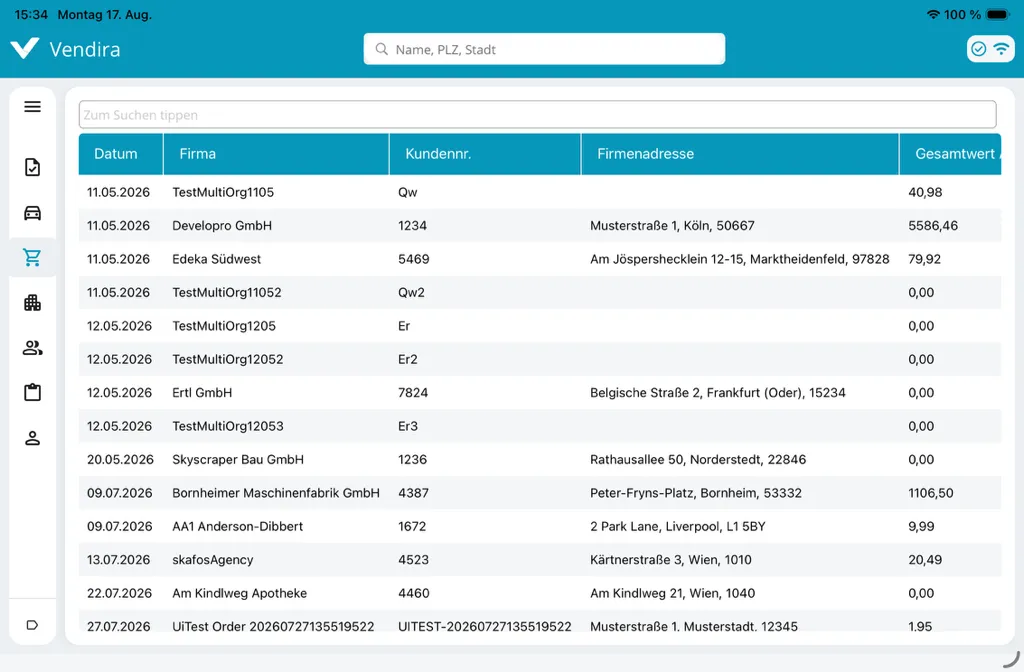Sort by the Datum column header
This screenshot has width=1024, height=672.
(121, 154)
